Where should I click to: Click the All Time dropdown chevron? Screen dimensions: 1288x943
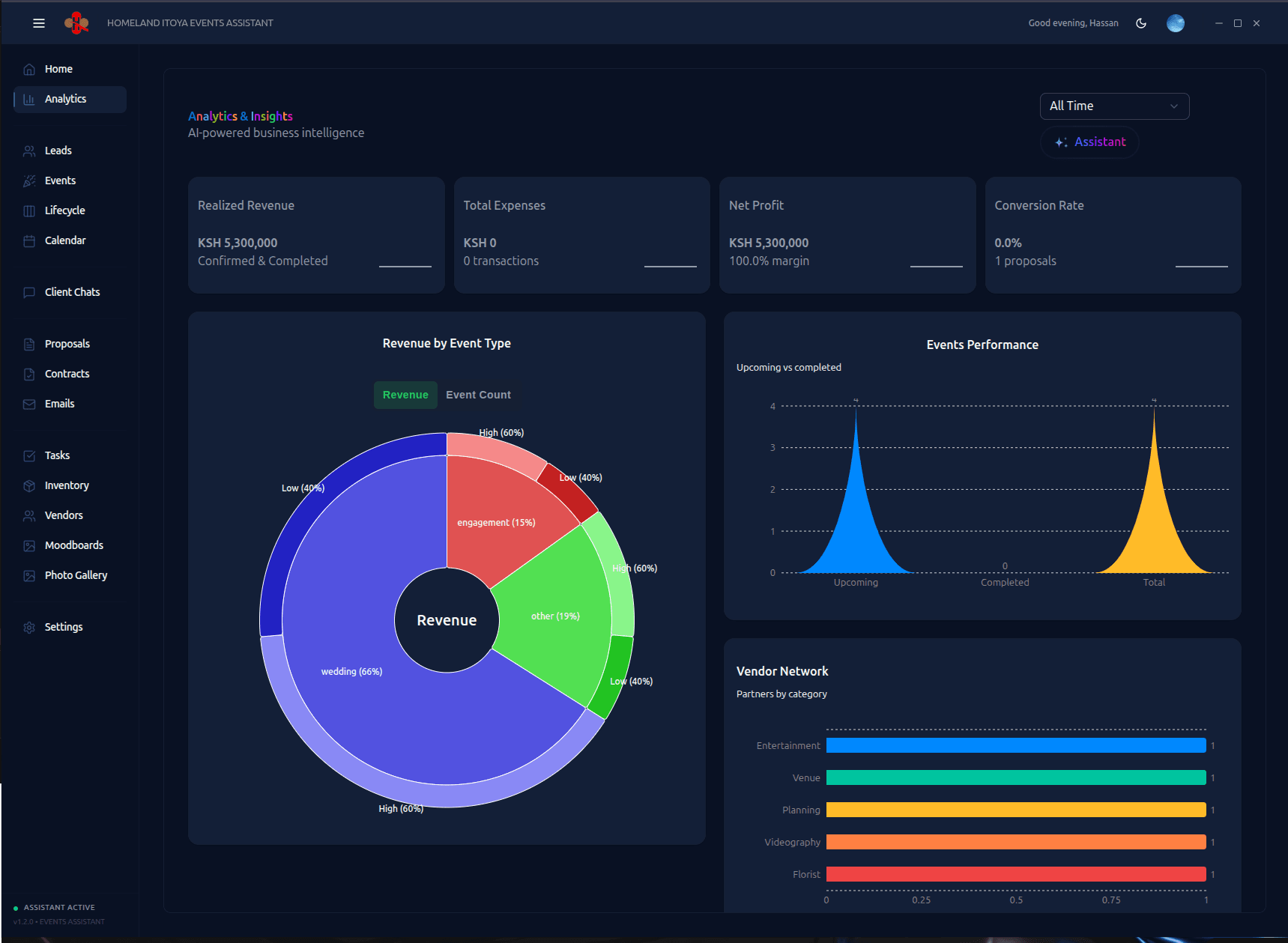1174,106
